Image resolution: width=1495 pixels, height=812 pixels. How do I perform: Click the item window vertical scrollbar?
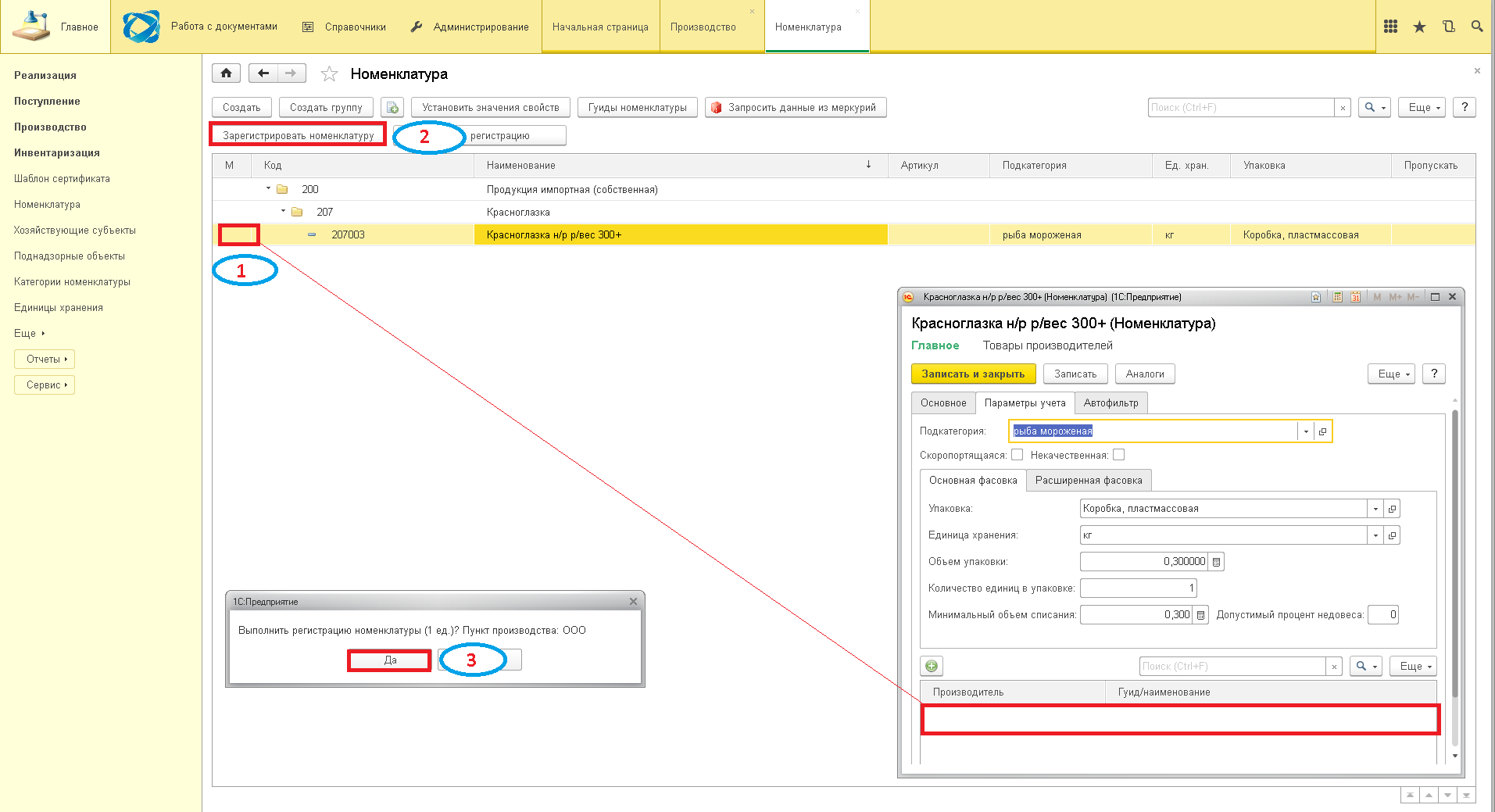click(1455, 553)
